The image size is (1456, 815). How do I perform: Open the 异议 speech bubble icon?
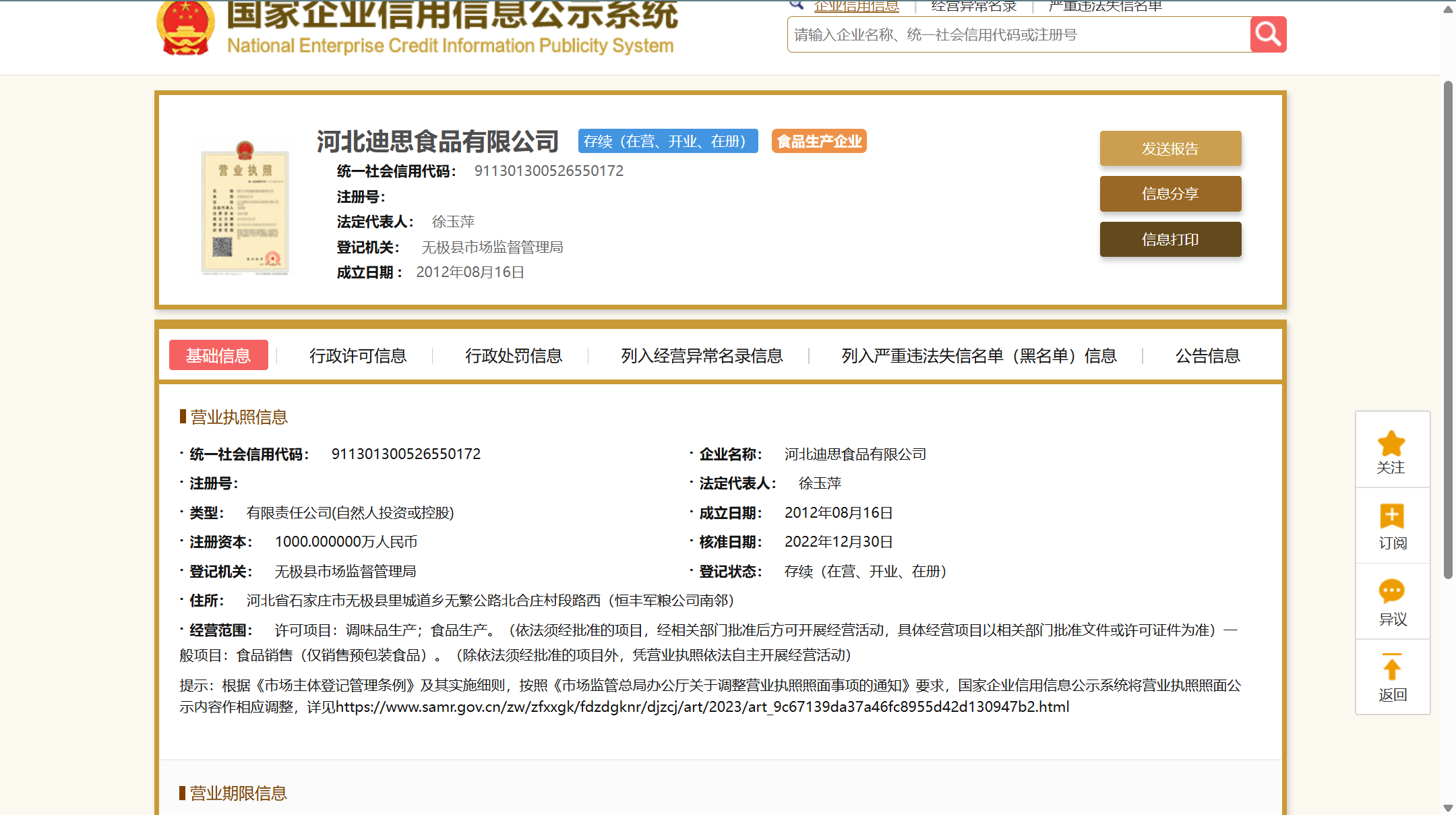pyautogui.click(x=1391, y=591)
